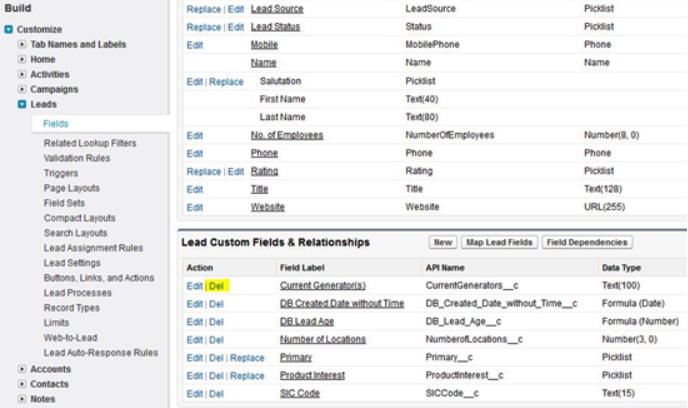Image resolution: width=688 pixels, height=408 pixels.
Task: Open Lead Settings
Action: (x=72, y=263)
